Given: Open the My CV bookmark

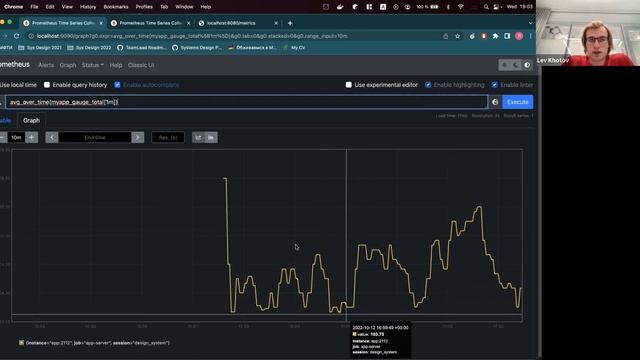Looking at the screenshot, I should [x=294, y=48].
